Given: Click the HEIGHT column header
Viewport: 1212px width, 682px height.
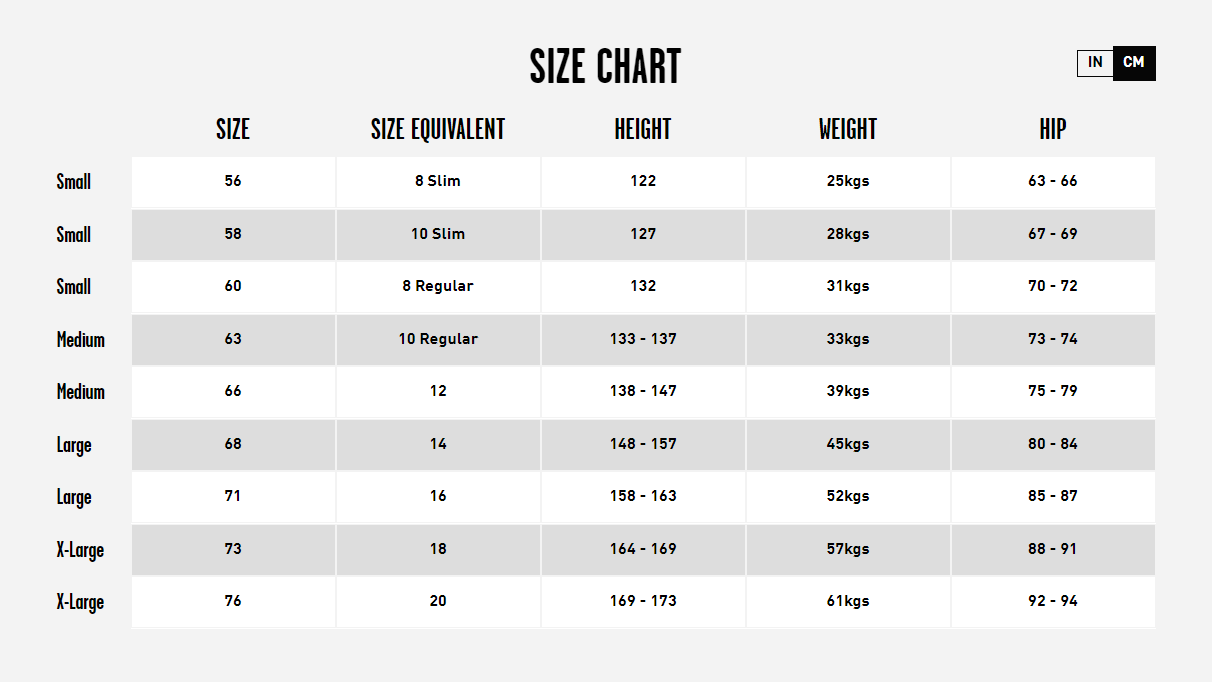Looking at the screenshot, I should [643, 129].
